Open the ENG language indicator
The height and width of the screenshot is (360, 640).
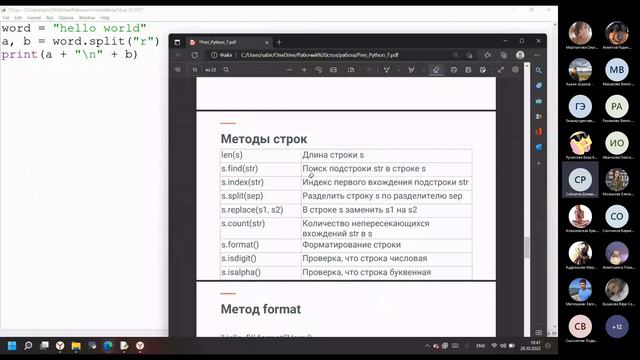point(480,346)
